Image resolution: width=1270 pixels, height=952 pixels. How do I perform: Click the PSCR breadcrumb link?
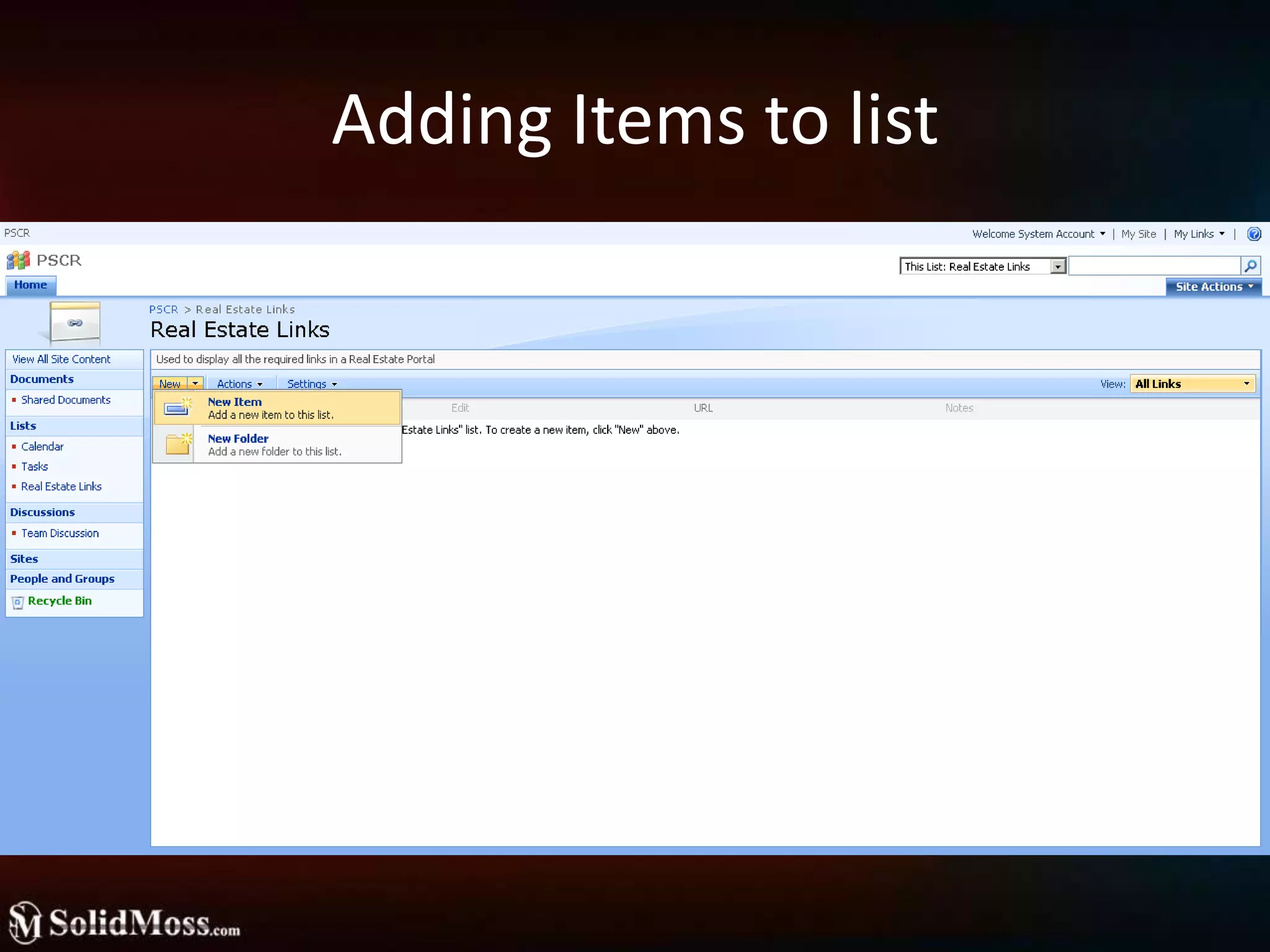163,310
